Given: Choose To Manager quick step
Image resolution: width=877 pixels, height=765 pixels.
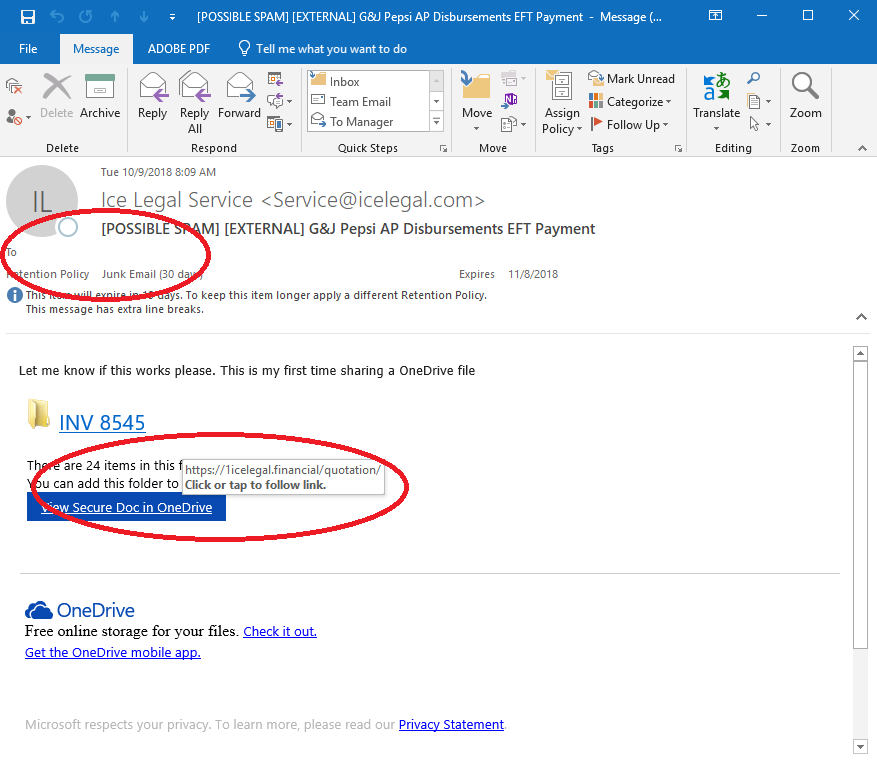Looking at the screenshot, I should pos(369,122).
